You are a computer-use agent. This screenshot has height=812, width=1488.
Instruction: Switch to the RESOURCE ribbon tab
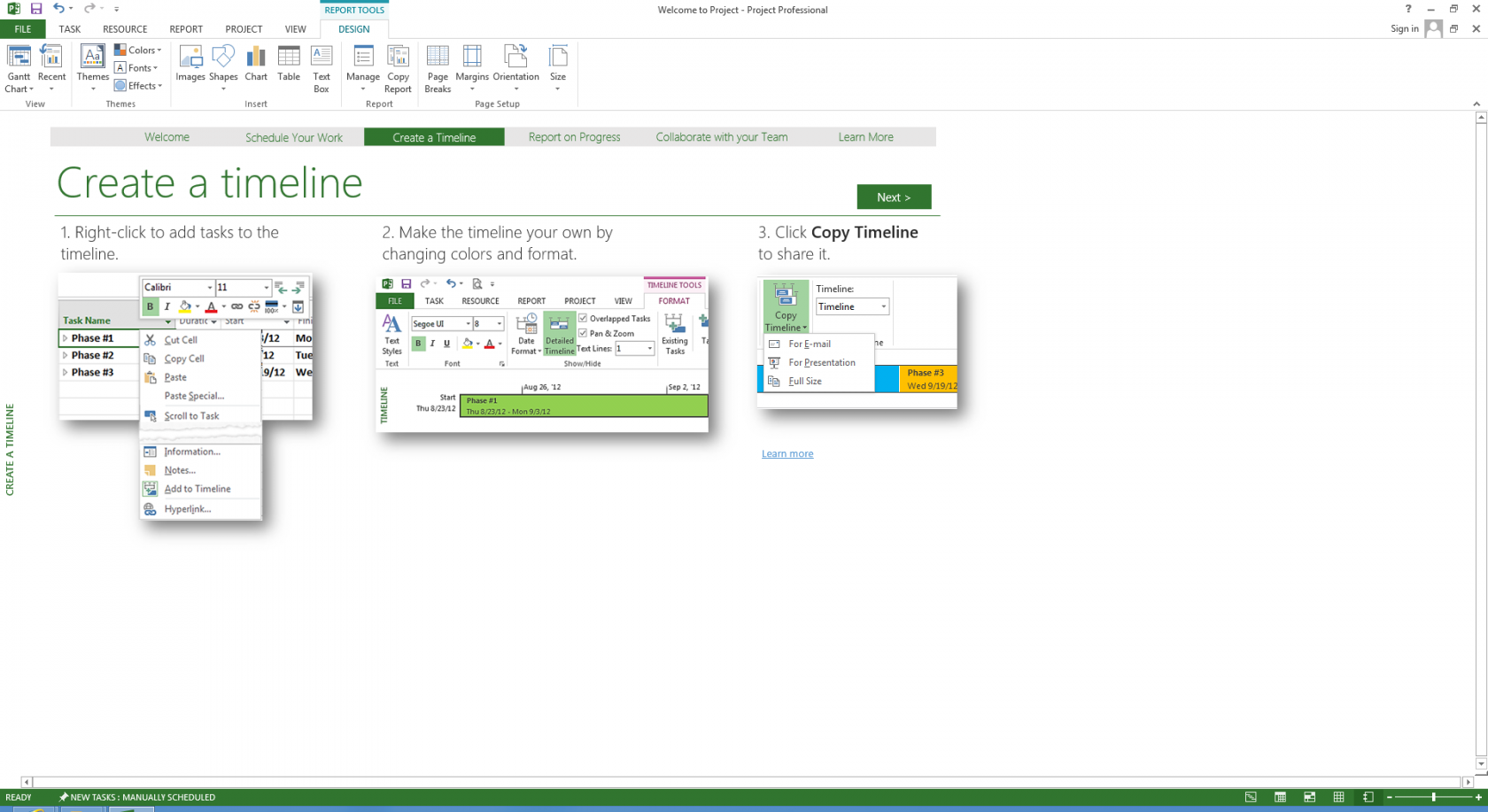tap(125, 28)
